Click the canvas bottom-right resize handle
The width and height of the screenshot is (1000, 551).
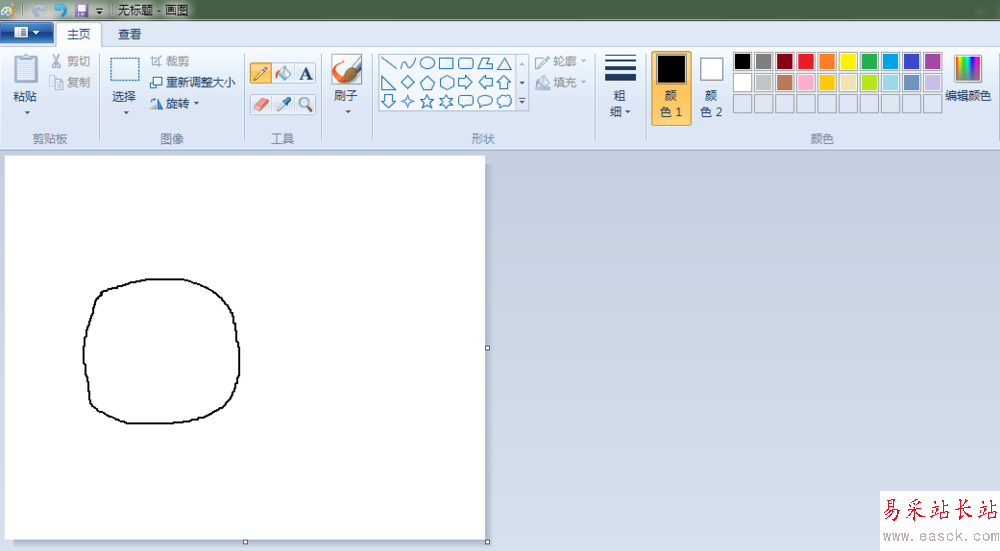coord(487,541)
